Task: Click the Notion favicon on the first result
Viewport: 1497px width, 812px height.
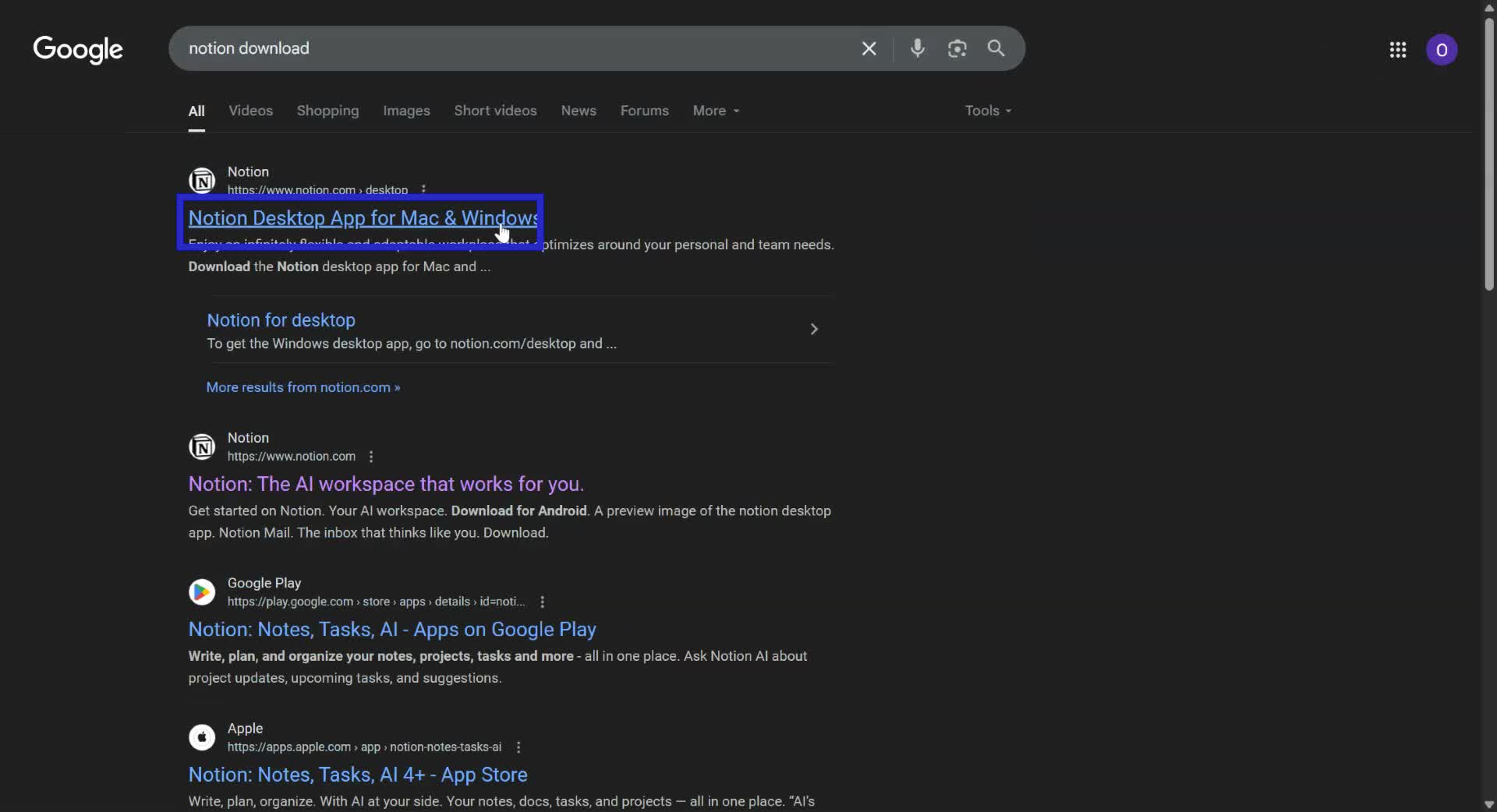Action: [202, 180]
